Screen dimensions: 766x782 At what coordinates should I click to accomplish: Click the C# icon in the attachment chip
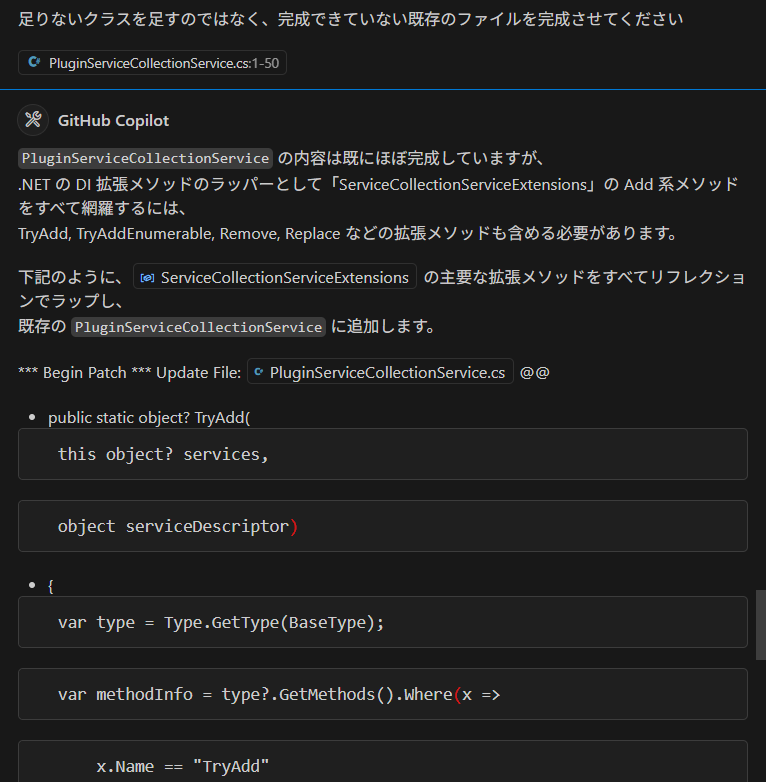click(34, 62)
